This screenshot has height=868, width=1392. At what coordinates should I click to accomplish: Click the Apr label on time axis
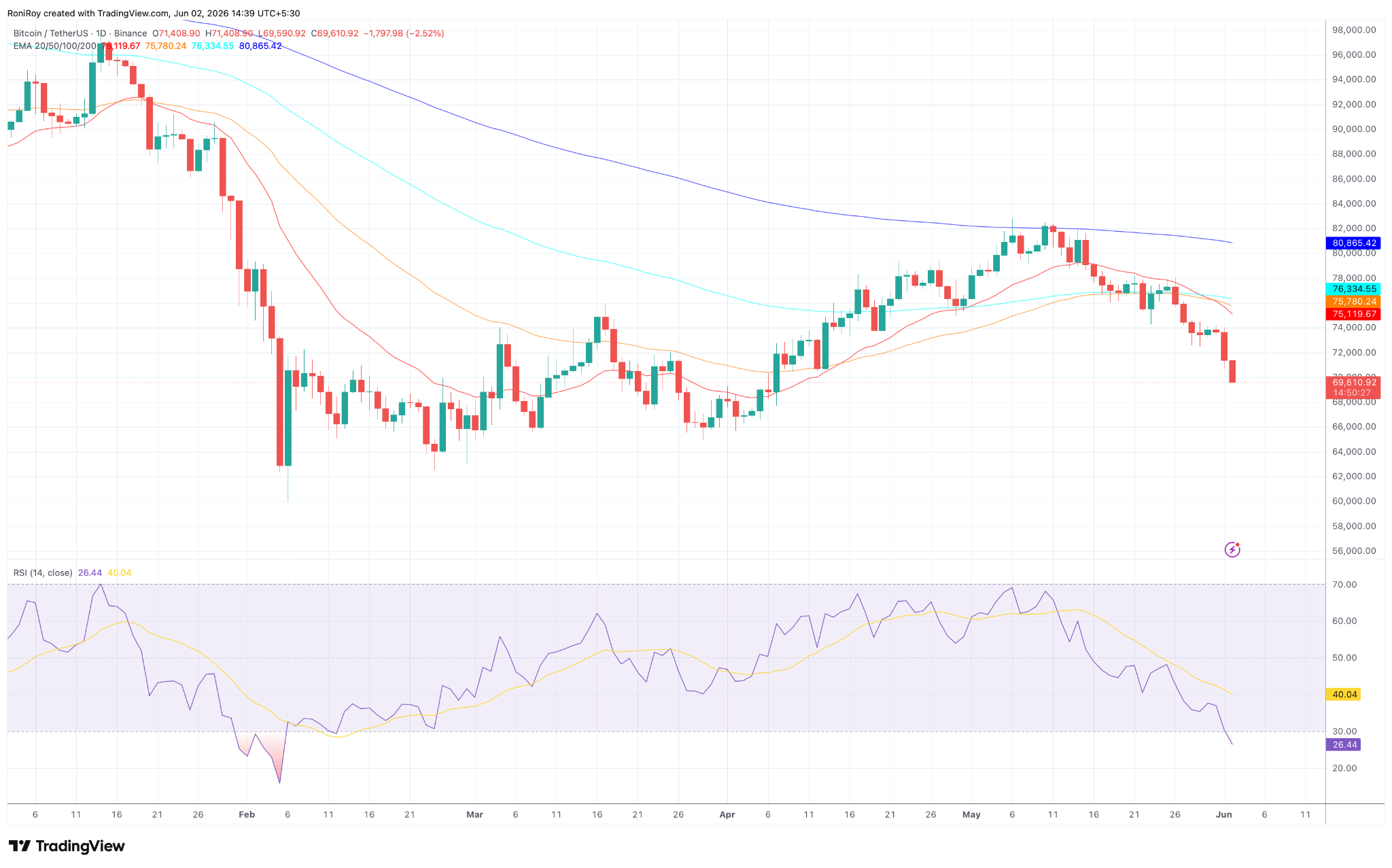click(727, 814)
